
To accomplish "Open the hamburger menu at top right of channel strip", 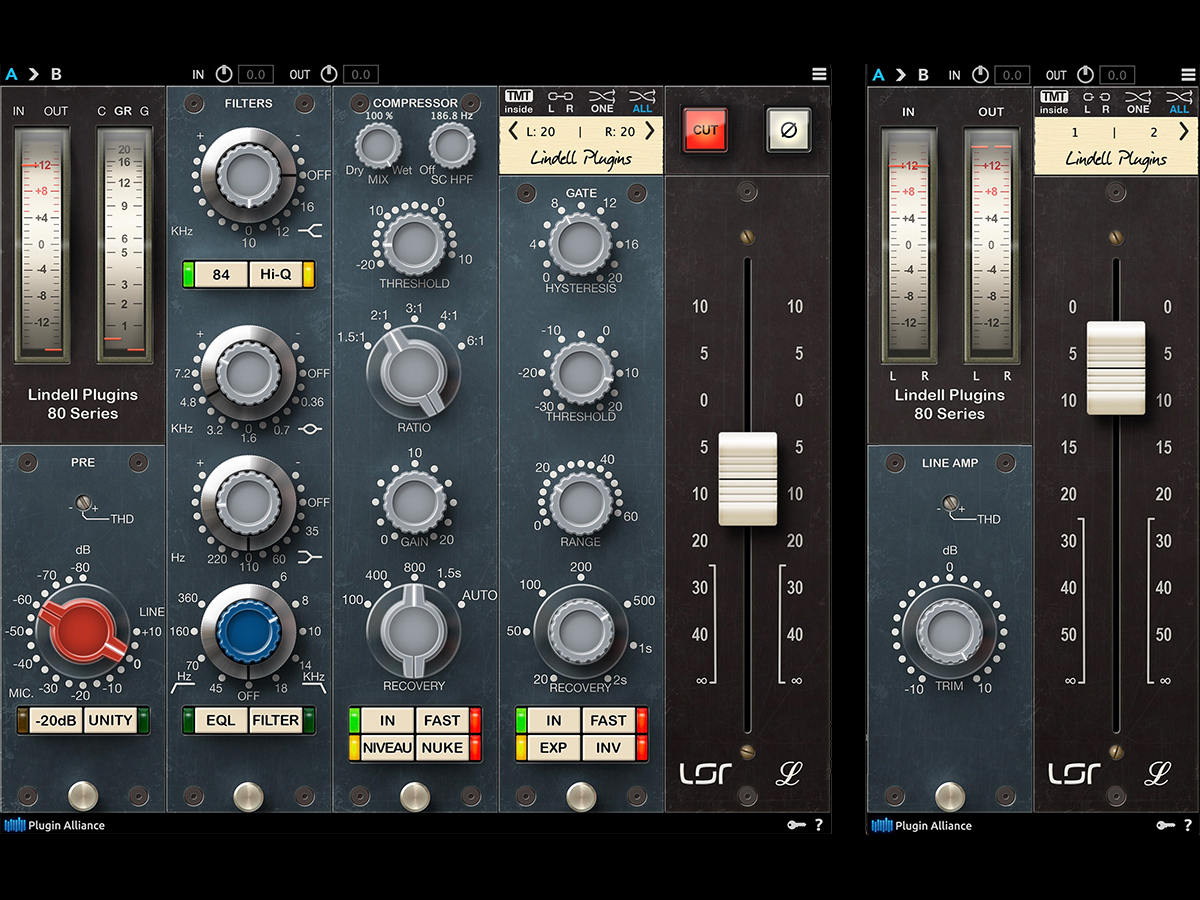I will [x=819, y=74].
